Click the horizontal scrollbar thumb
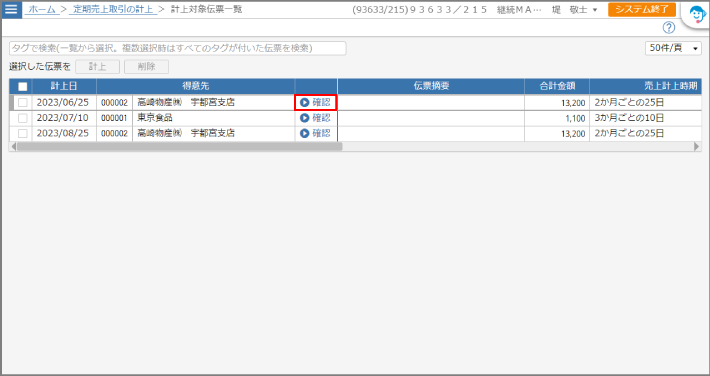The width and height of the screenshot is (710, 376). [x=179, y=147]
